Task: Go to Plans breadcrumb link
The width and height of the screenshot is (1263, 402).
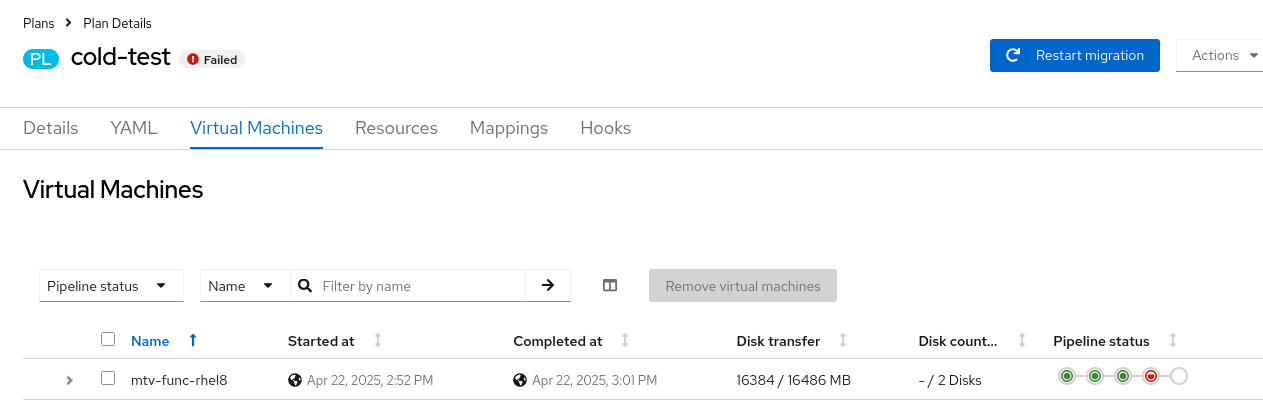Action: tap(38, 23)
